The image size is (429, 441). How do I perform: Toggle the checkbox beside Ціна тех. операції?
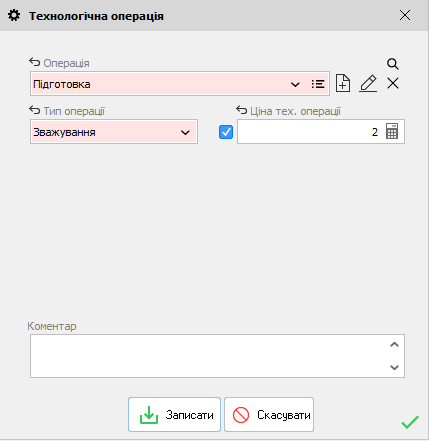pos(226,132)
